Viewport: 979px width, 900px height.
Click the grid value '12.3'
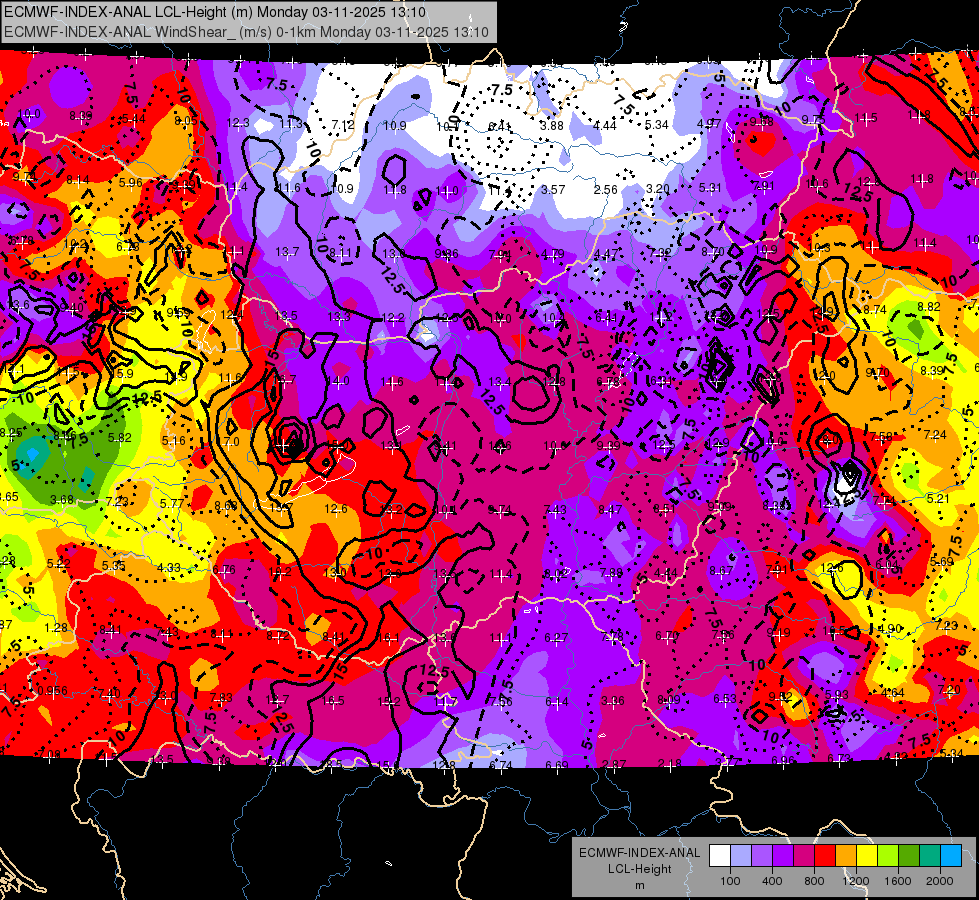click(x=238, y=123)
